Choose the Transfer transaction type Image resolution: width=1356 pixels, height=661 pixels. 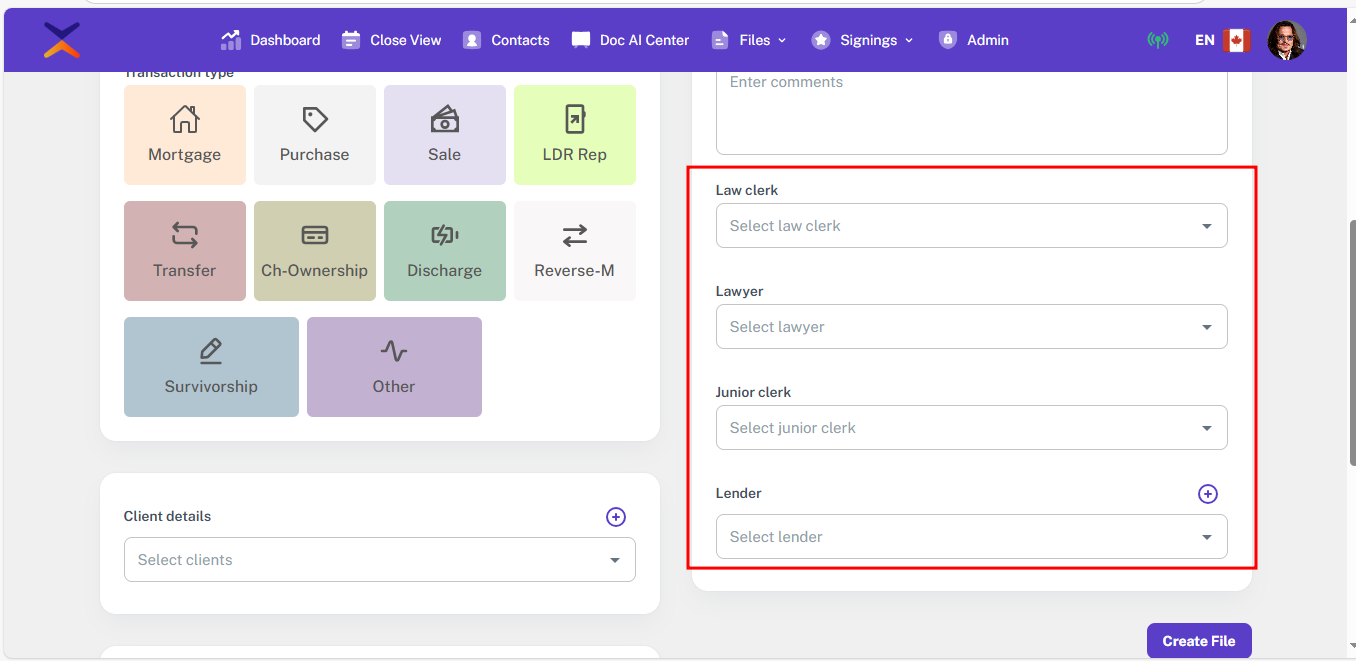pyautogui.click(x=184, y=251)
